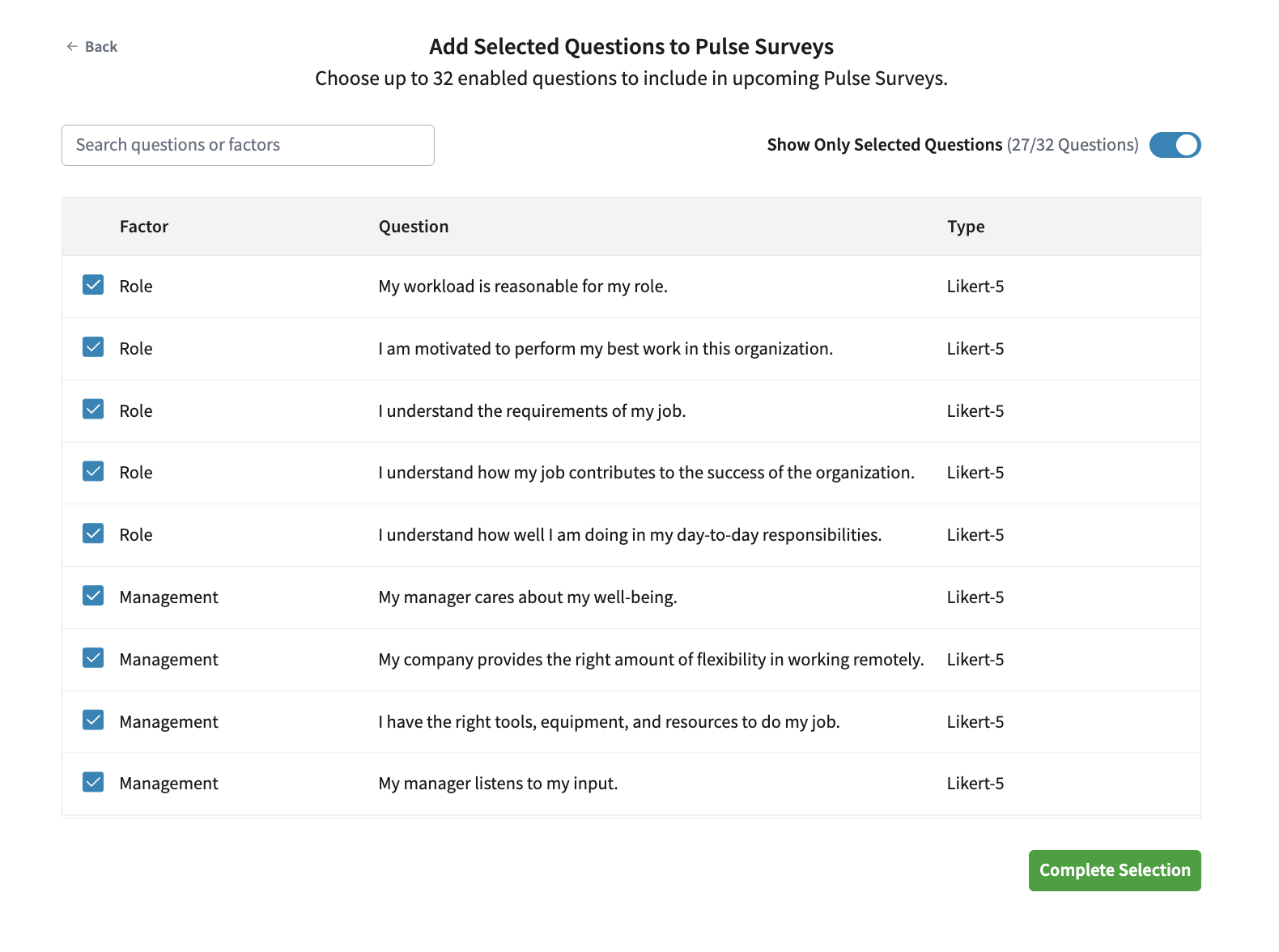Uncheck right tools and equipment question
Image resolution: width=1279 pixels, height=952 pixels.
click(93, 720)
